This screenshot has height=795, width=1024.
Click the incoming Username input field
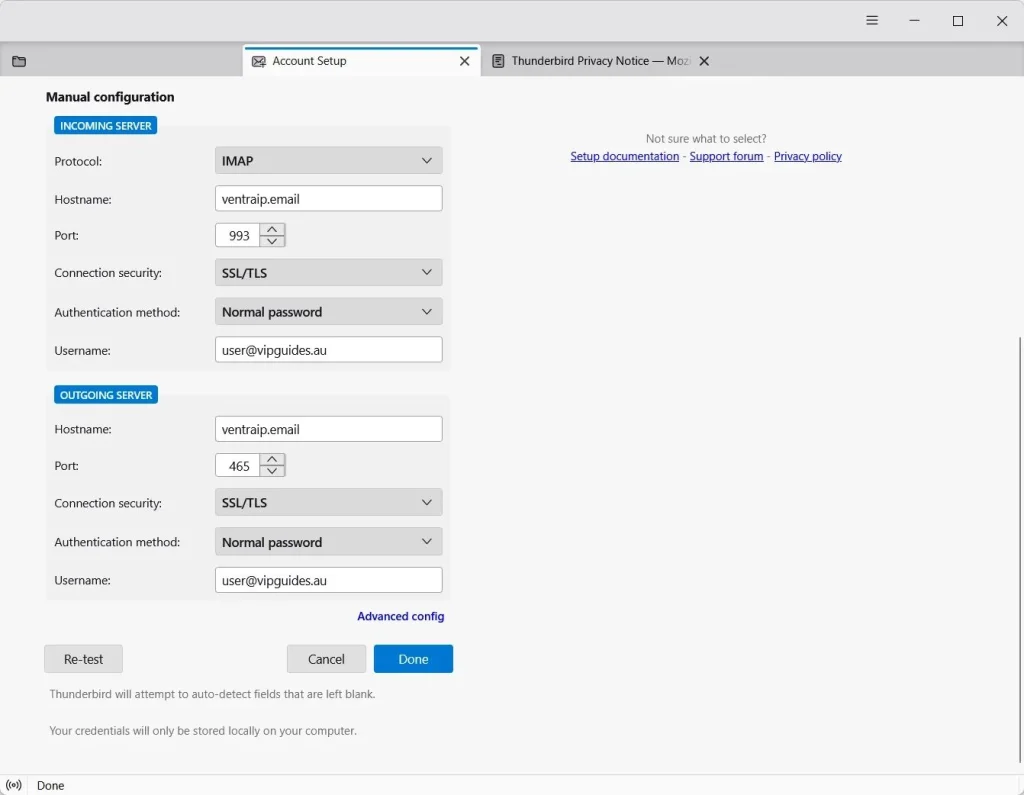tap(328, 349)
